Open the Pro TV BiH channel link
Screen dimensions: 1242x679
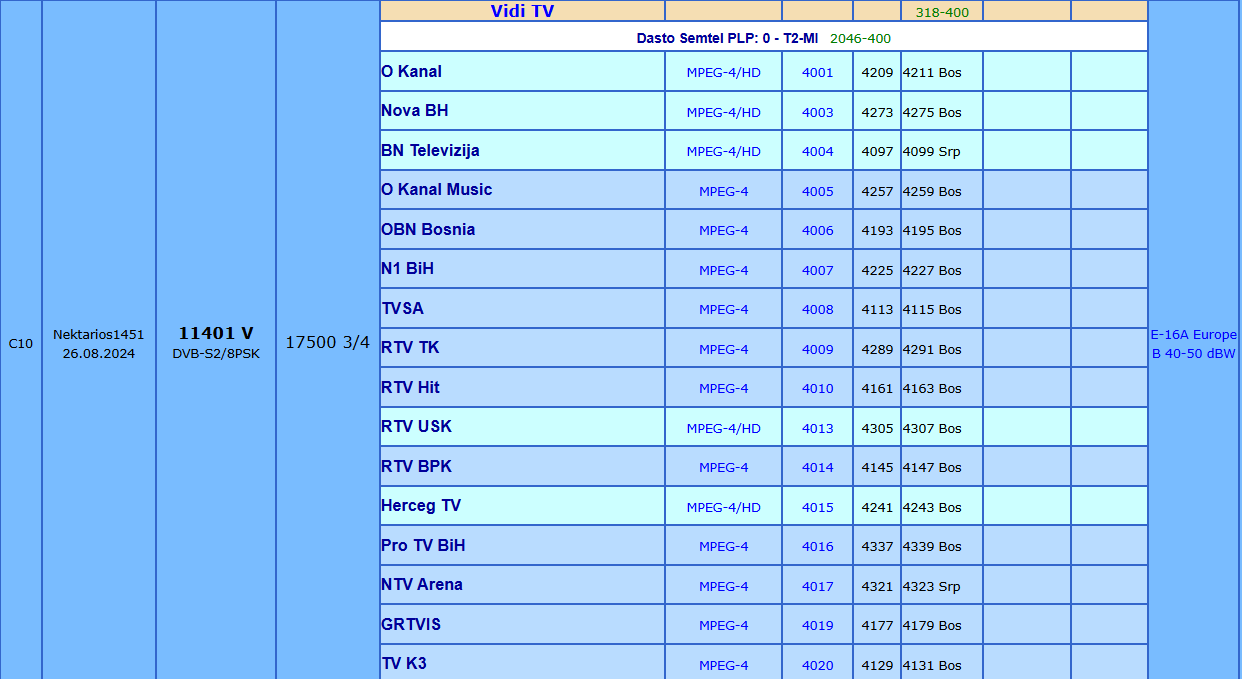pos(423,546)
